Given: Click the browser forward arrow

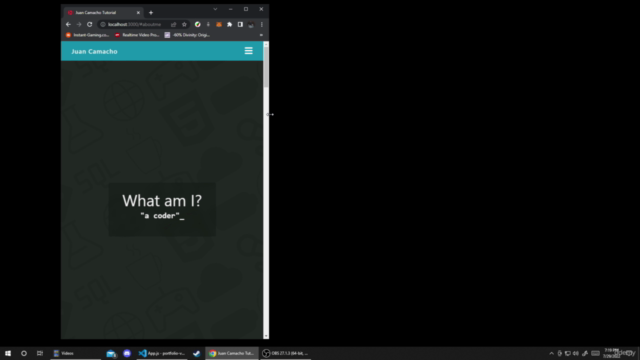Looking at the screenshot, I should (79, 24).
